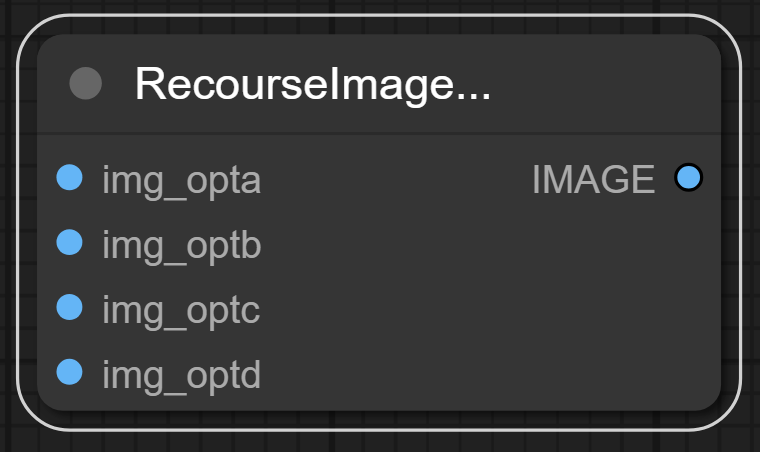This screenshot has width=760, height=452.
Task: Click the IMAGE output label
Action: click(593, 179)
